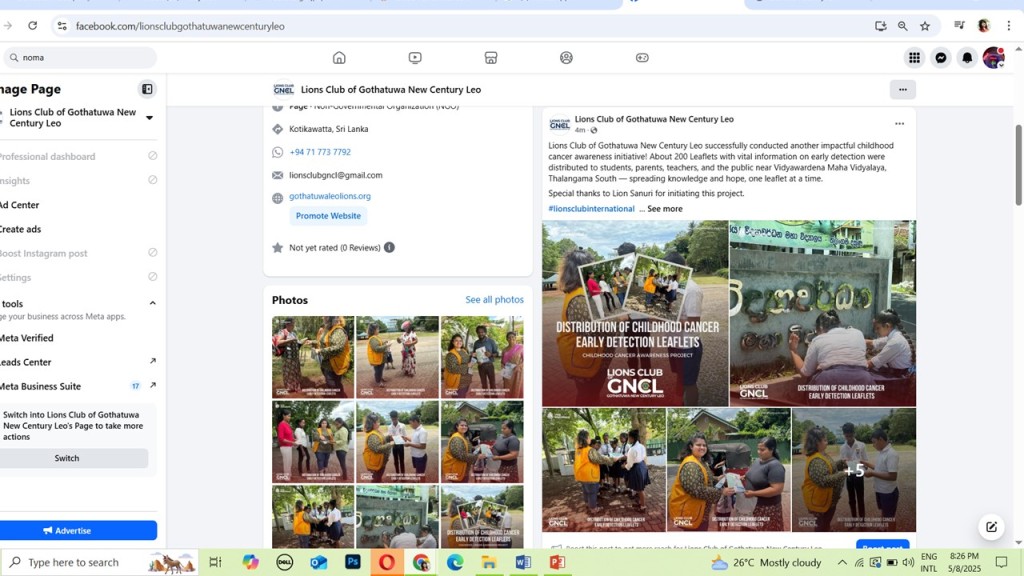The height and width of the screenshot is (576, 1024).
Task: Open Chrome three-dot menu
Action: tap(1008, 26)
